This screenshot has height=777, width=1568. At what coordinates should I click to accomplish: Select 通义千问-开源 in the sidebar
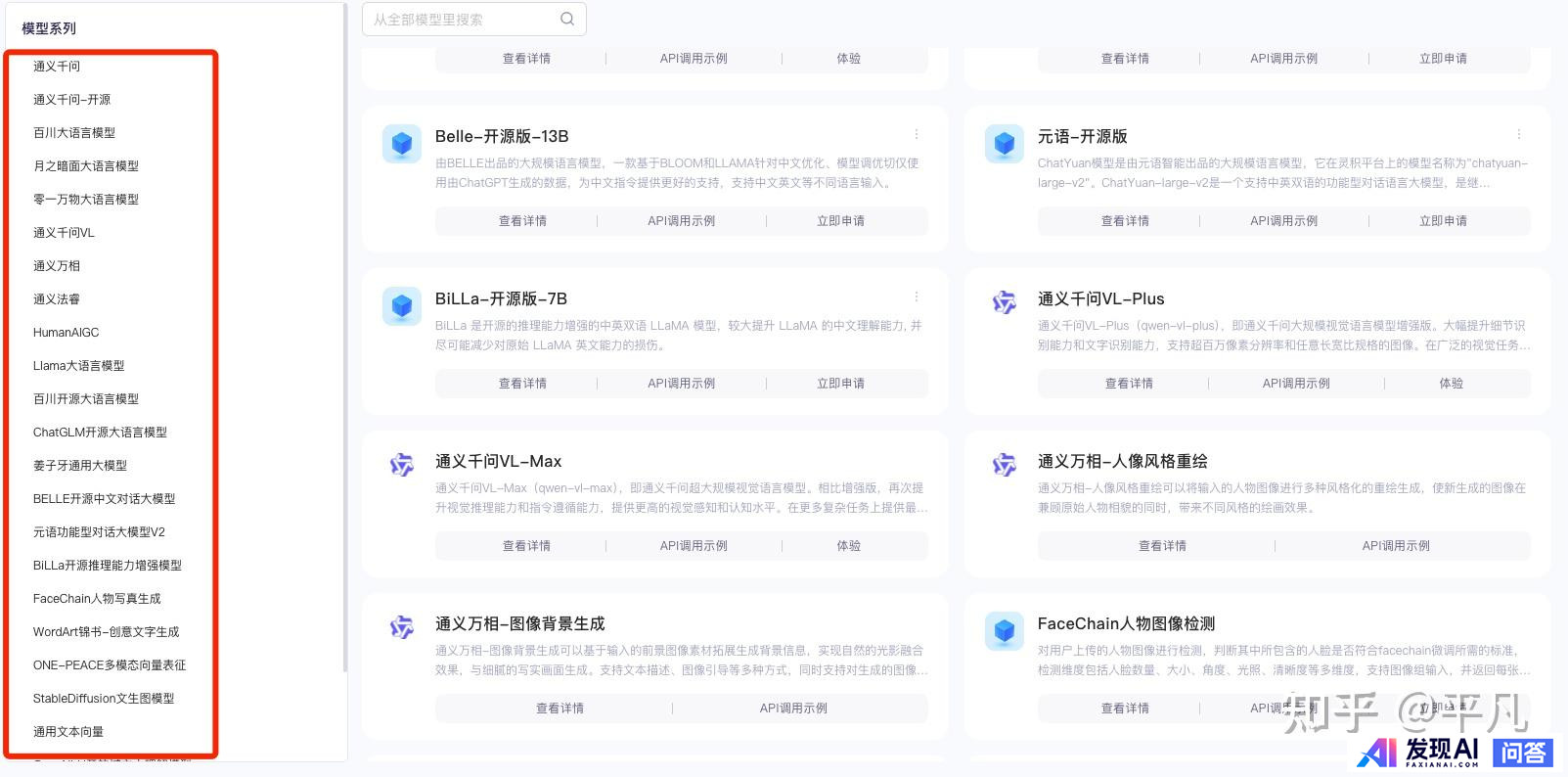coord(71,100)
